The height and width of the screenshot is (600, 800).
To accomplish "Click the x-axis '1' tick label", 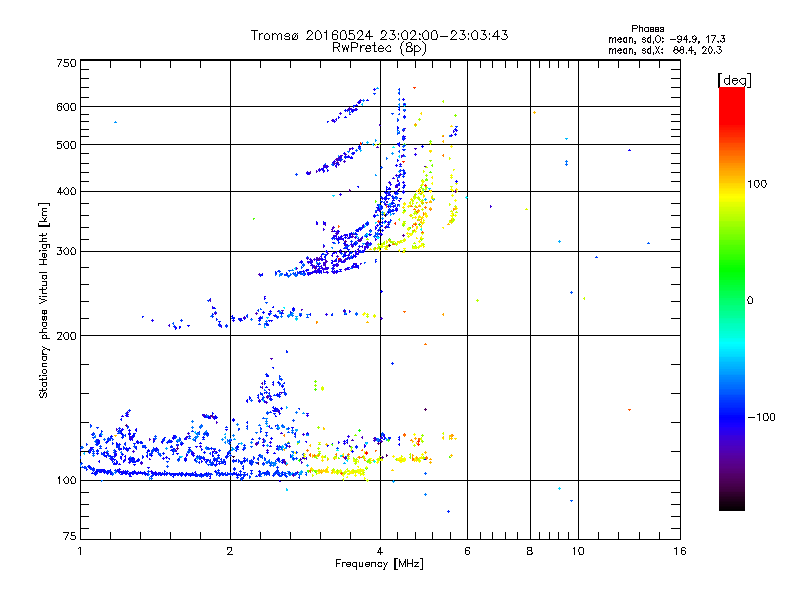I will pyautogui.click(x=80, y=551).
